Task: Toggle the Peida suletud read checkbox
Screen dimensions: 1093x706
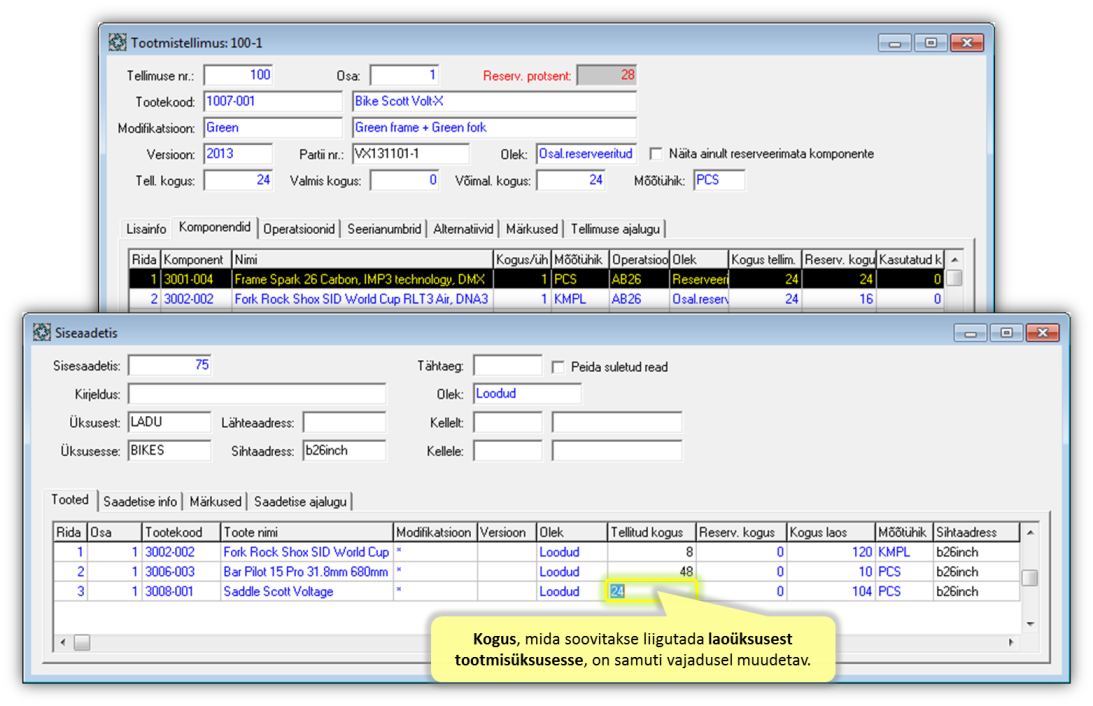Action: pyautogui.click(x=558, y=367)
